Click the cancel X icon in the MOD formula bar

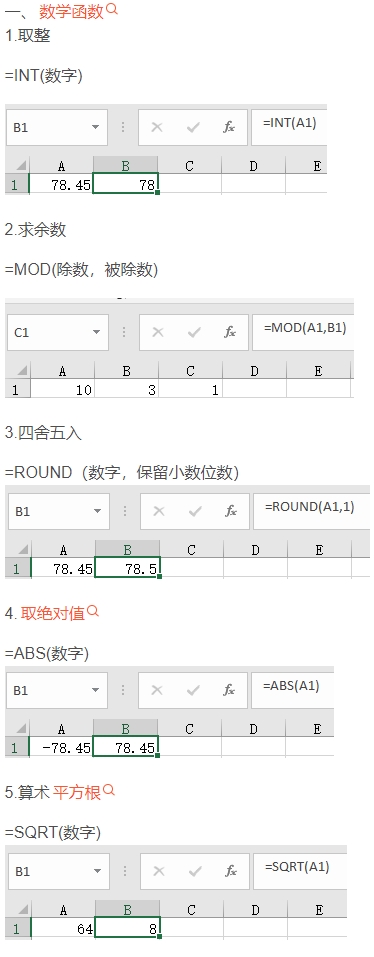point(158,332)
